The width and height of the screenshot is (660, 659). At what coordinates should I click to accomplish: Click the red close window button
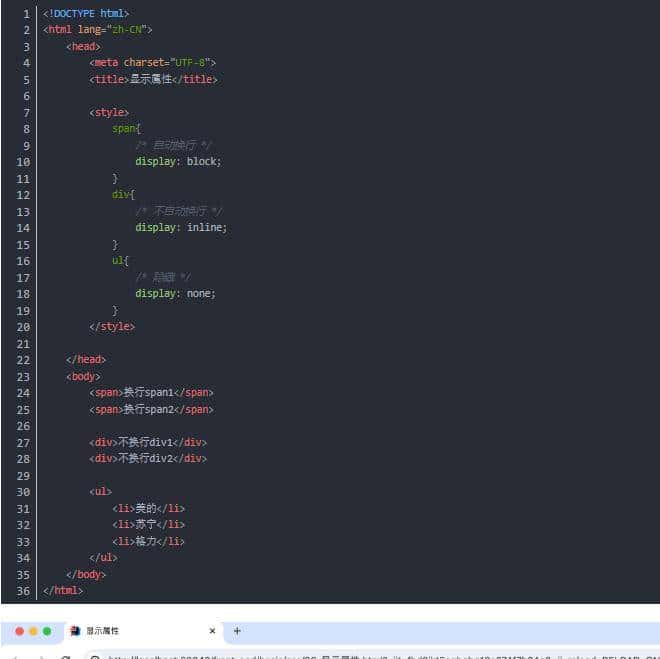coord(19,631)
